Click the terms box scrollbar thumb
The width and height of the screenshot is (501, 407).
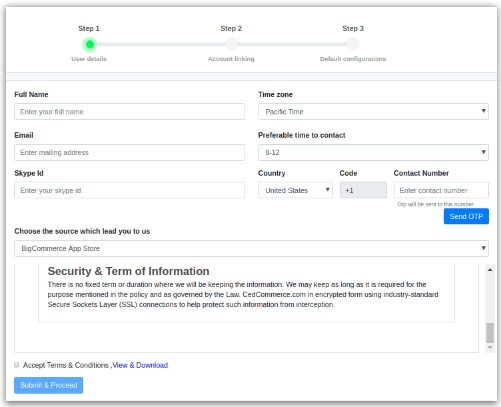coord(490,333)
